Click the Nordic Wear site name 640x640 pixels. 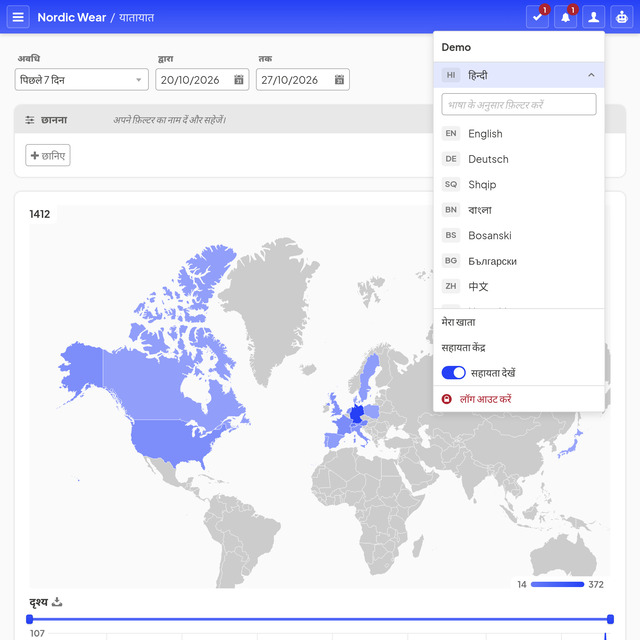71,18
